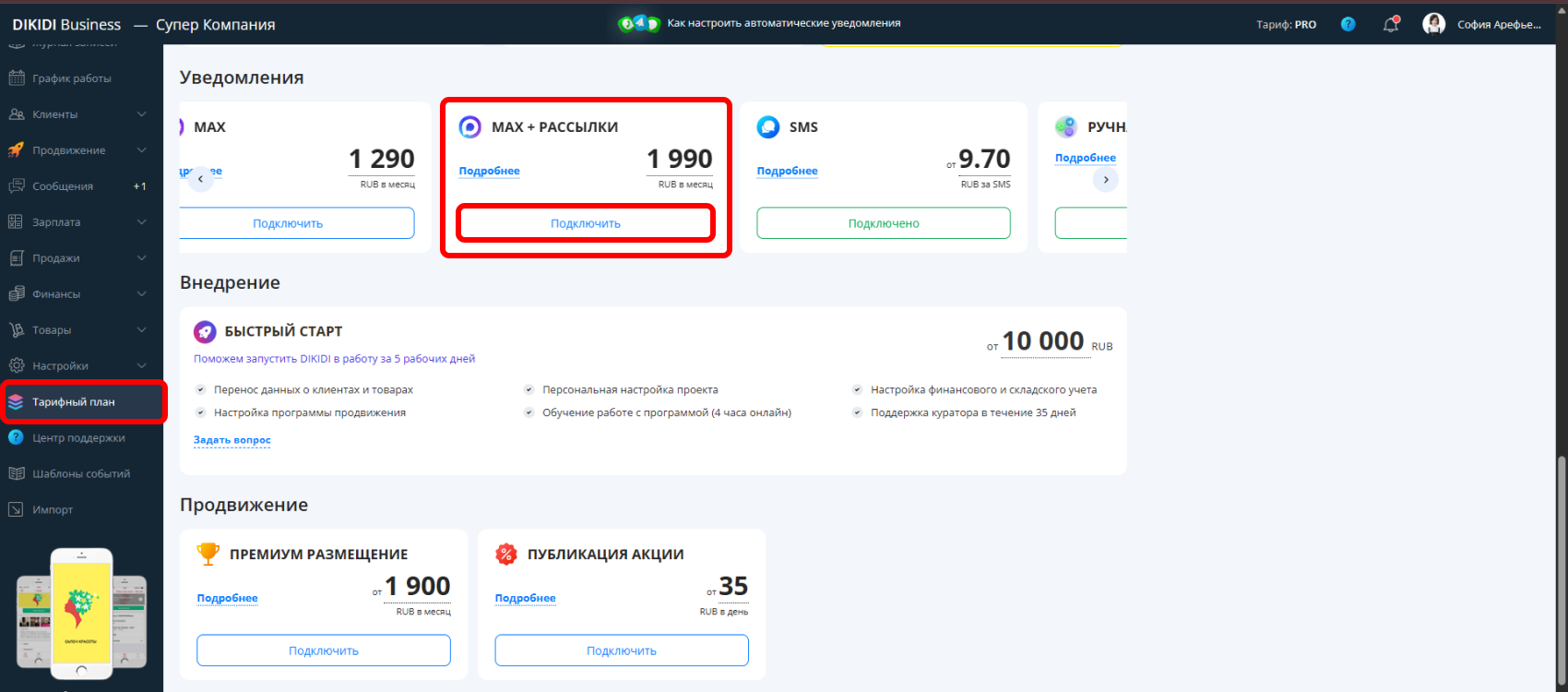
Task: Click the SMS chat bubble icon
Action: tap(768, 127)
